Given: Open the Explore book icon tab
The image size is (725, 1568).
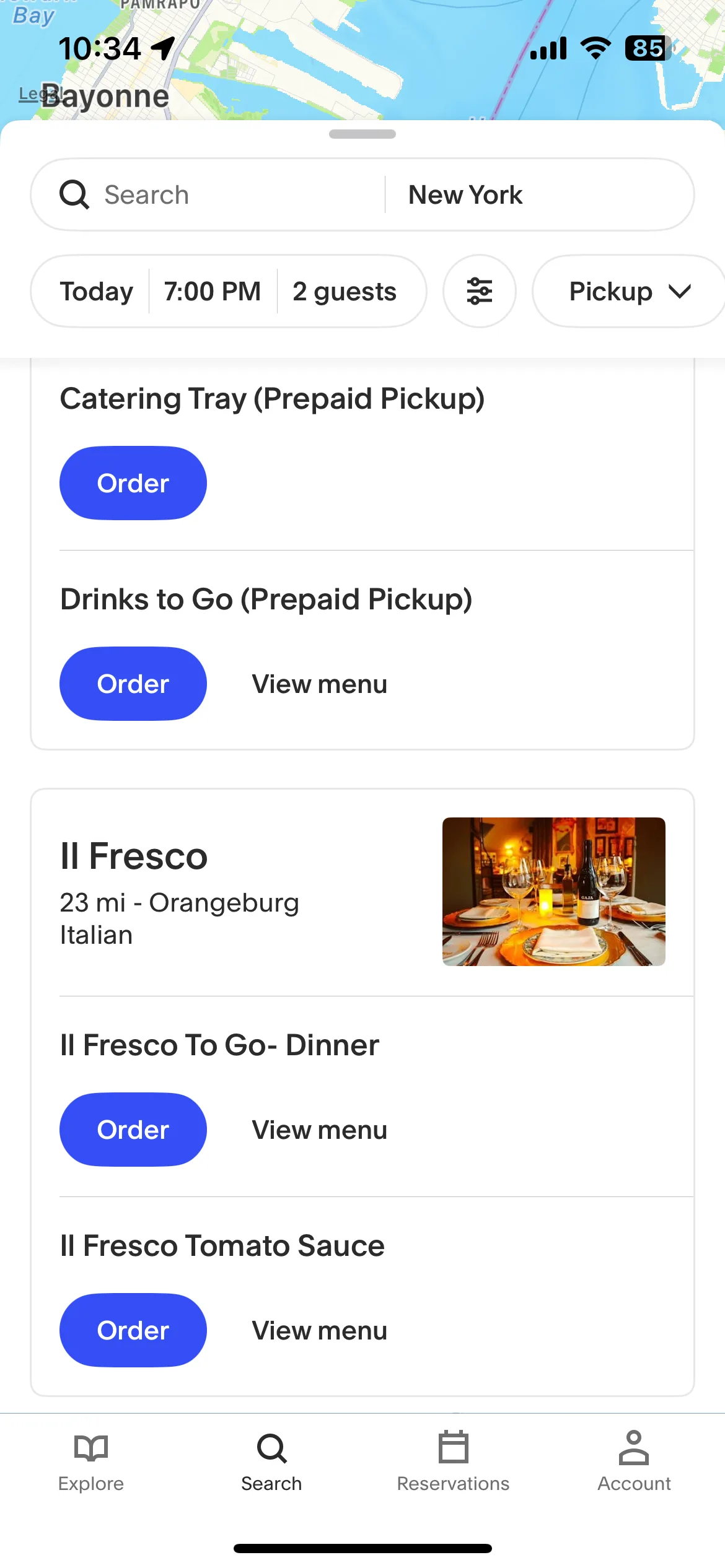Looking at the screenshot, I should pyautogui.click(x=90, y=1461).
